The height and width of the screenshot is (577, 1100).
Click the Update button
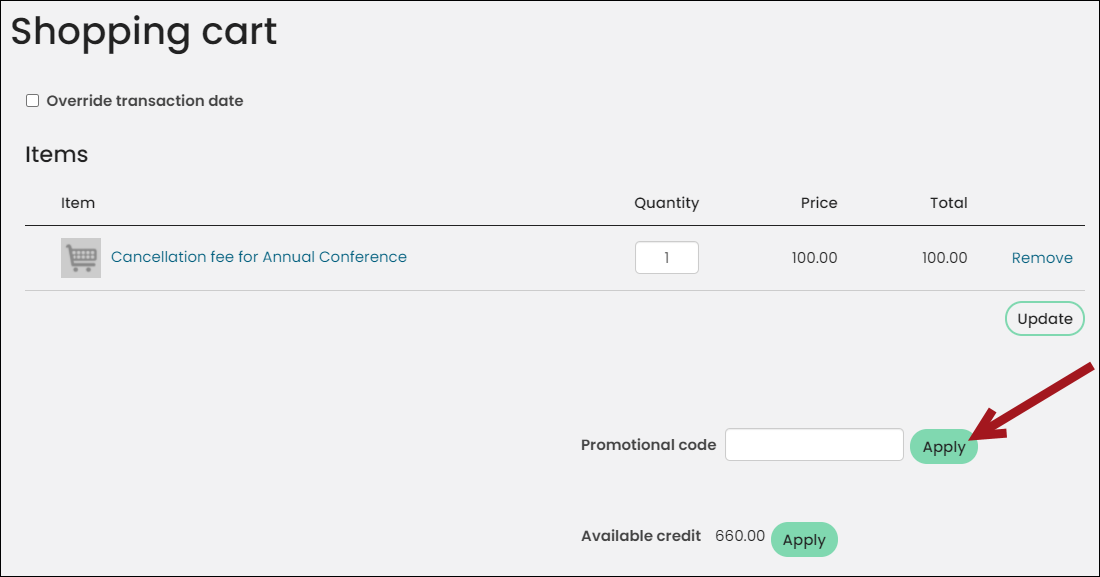coord(1045,319)
